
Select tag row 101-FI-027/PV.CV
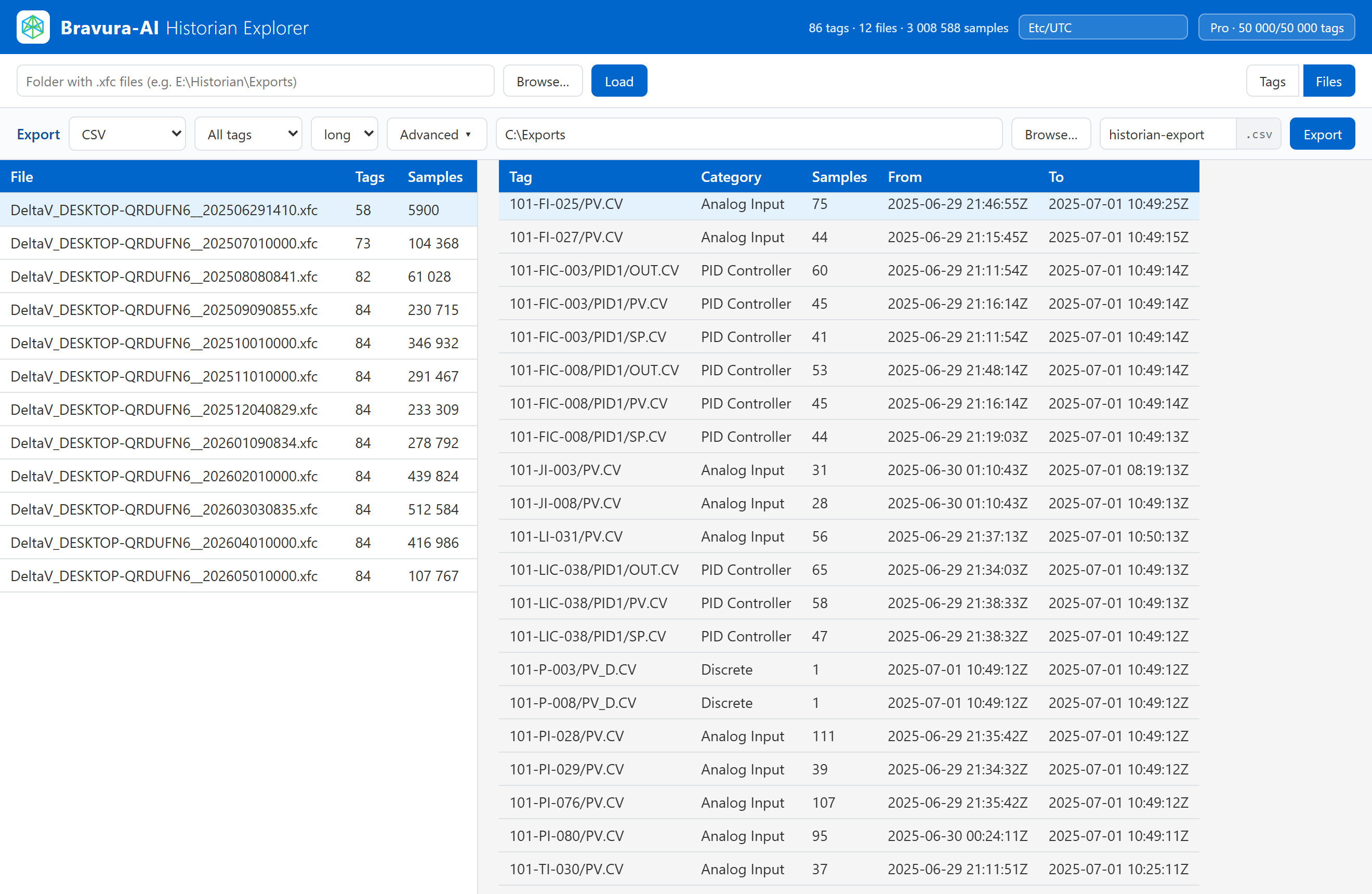coord(849,237)
